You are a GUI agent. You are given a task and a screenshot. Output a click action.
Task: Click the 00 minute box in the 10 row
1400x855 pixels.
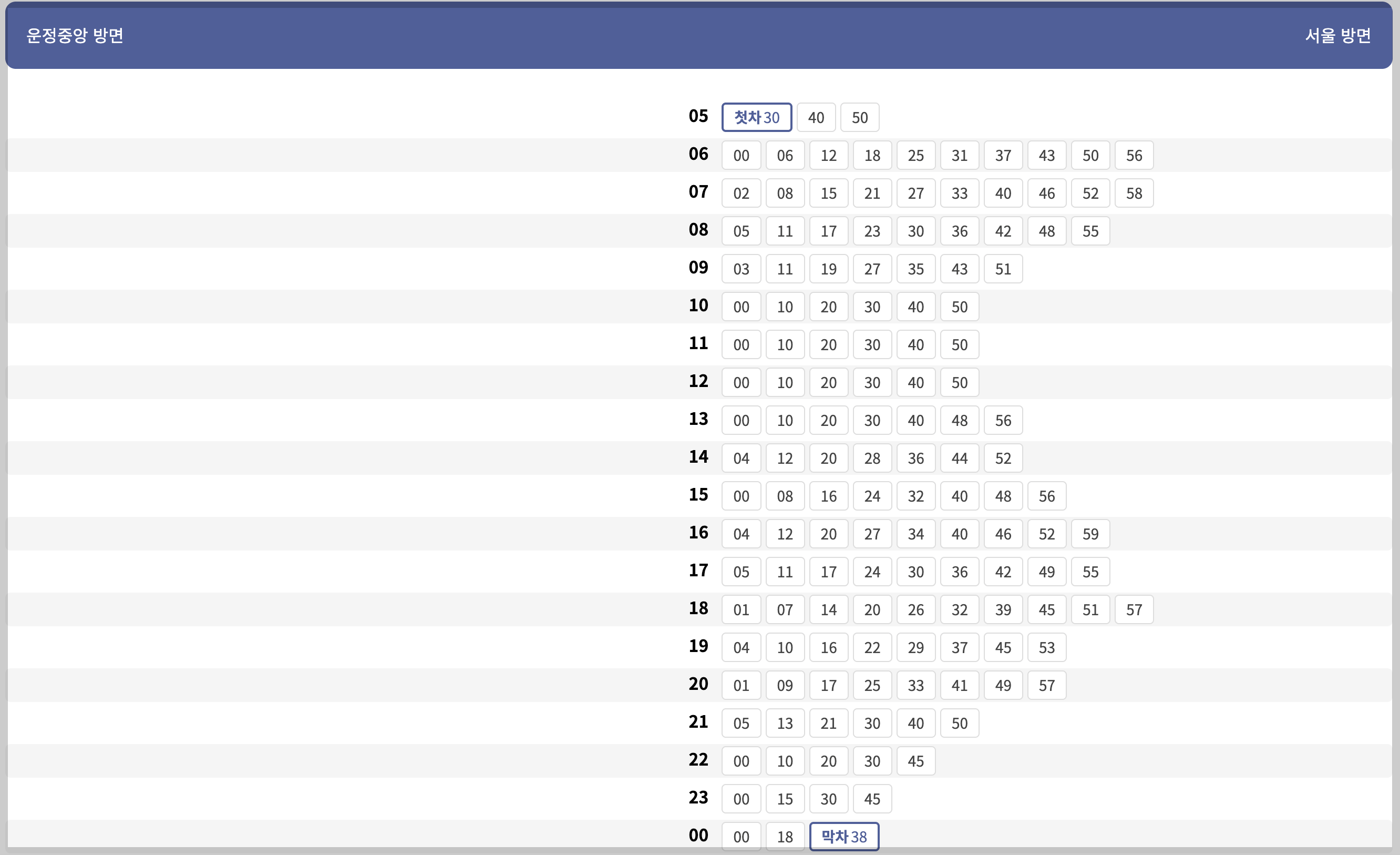pos(742,307)
